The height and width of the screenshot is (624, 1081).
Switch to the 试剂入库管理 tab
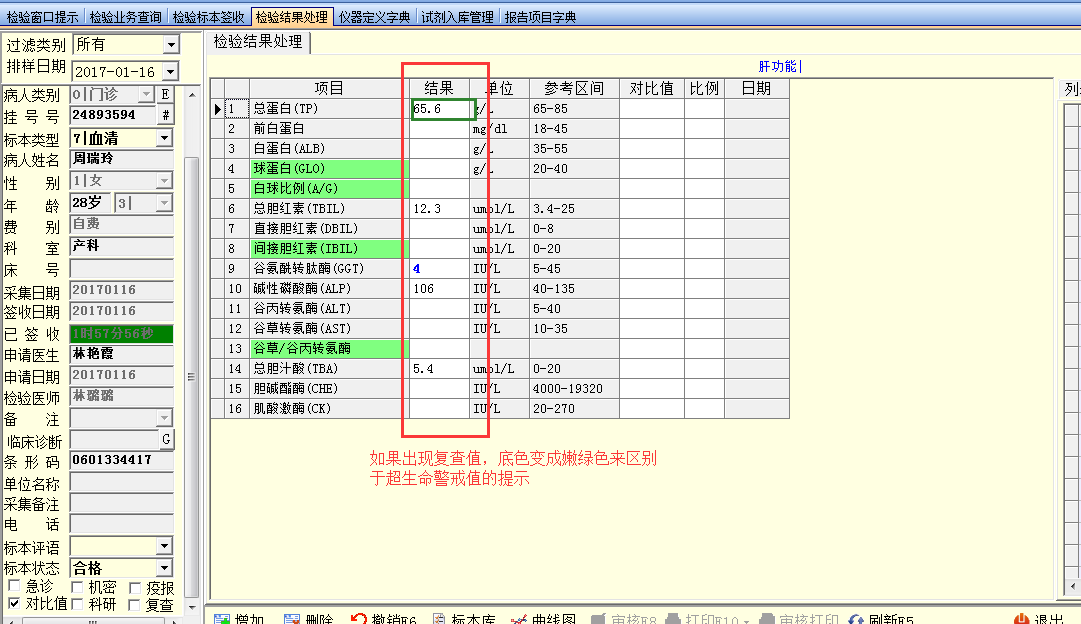tap(457, 17)
